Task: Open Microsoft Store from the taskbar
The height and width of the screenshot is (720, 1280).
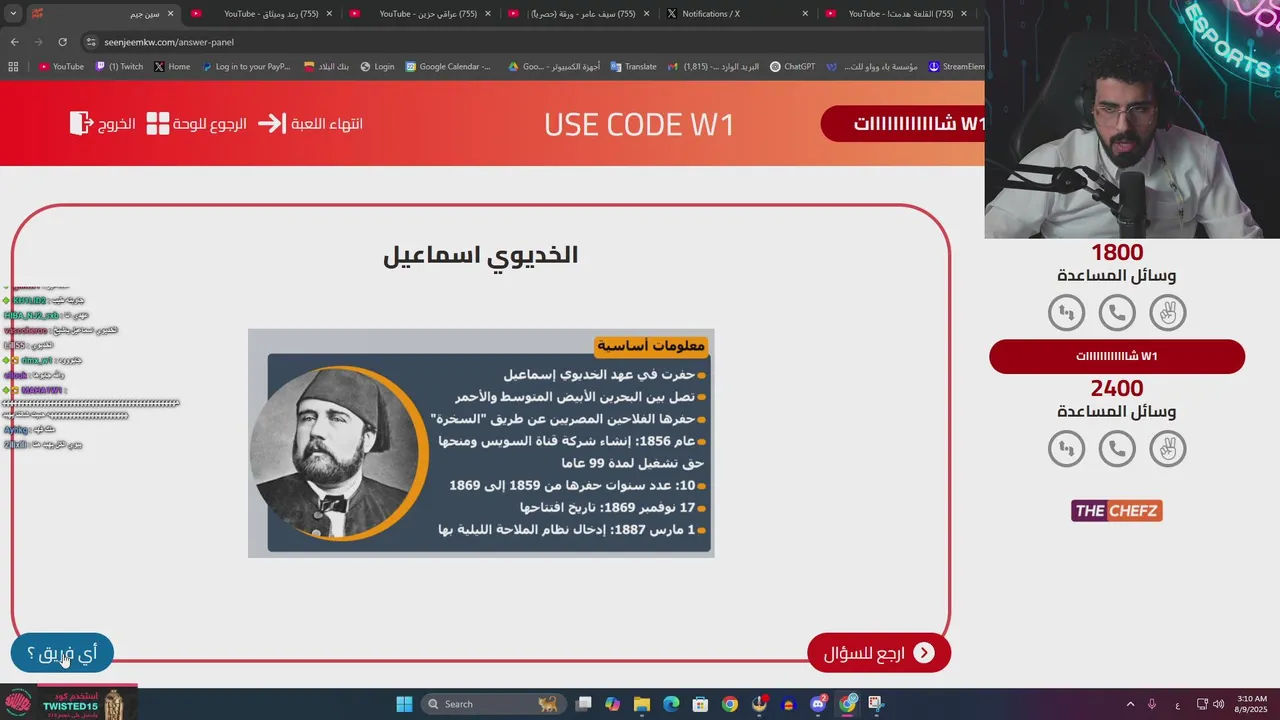Action: coord(701,704)
